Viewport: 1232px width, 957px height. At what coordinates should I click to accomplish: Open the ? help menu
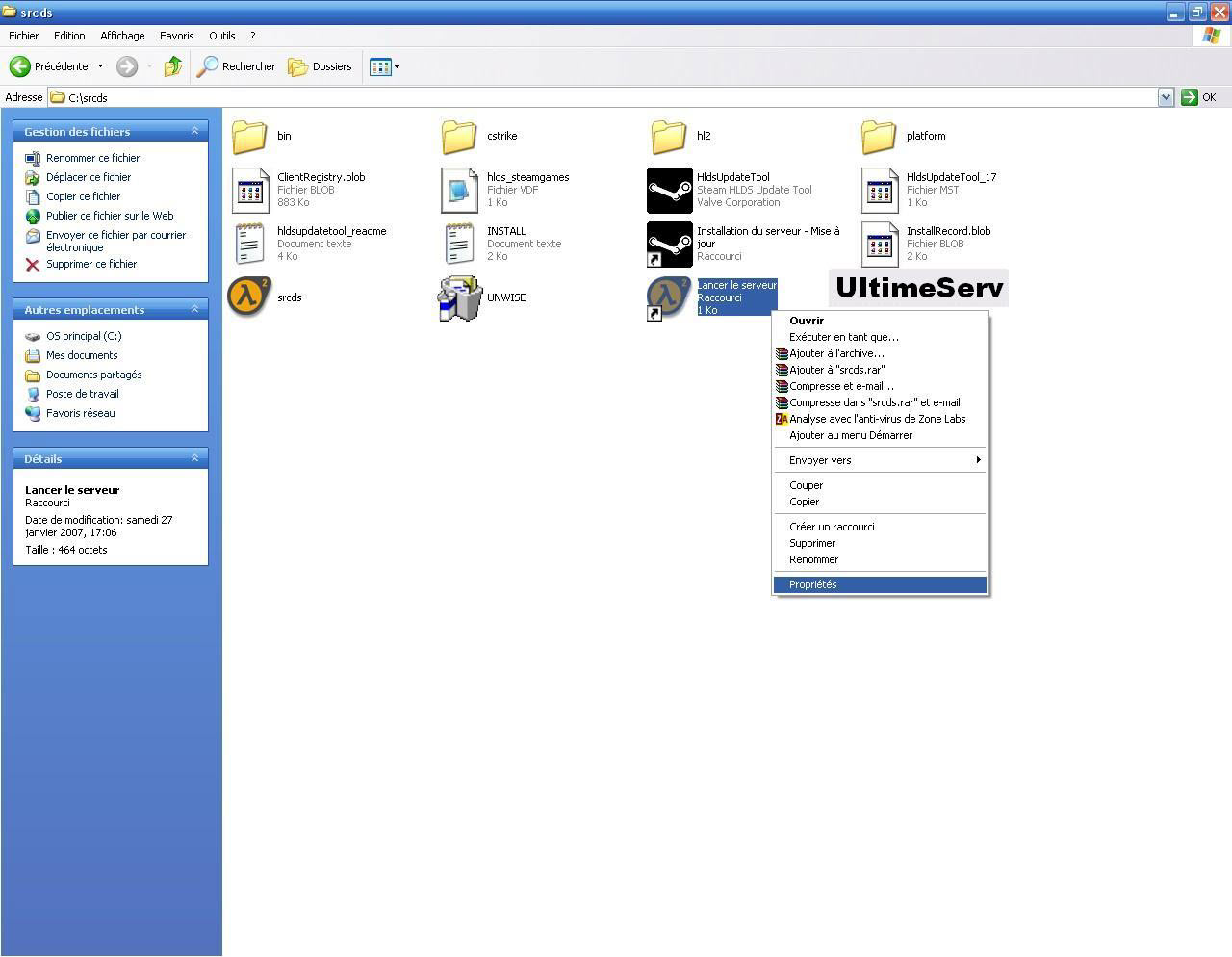click(253, 36)
